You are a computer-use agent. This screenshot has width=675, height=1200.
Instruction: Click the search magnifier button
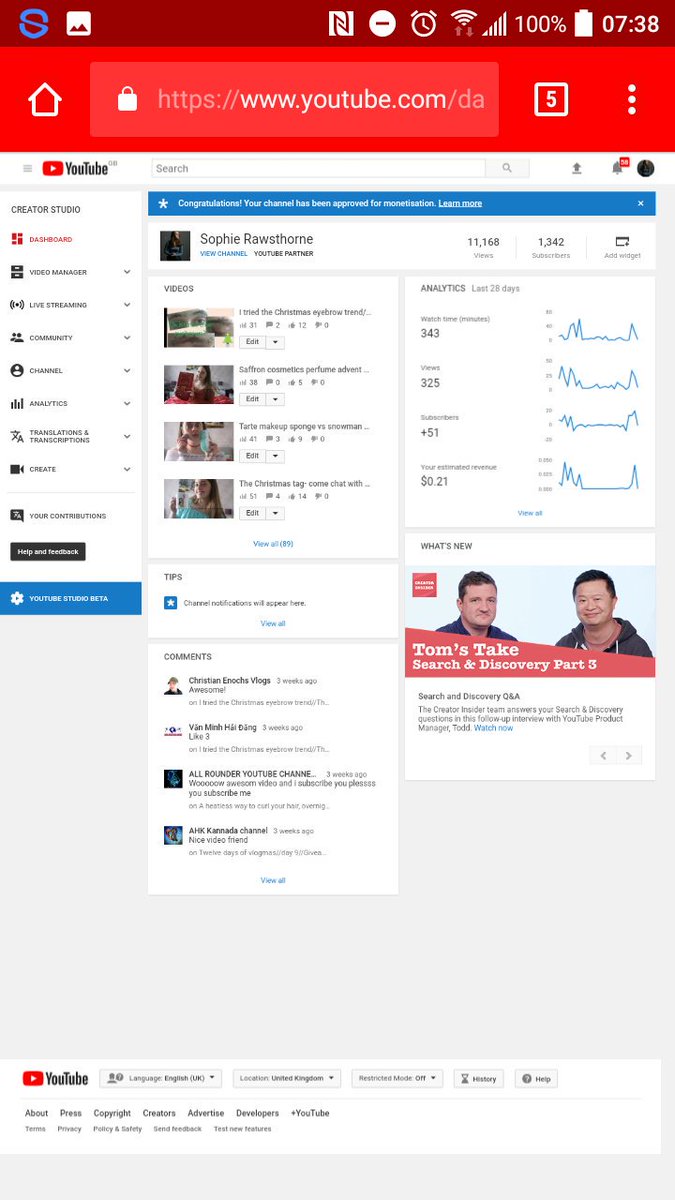508,169
